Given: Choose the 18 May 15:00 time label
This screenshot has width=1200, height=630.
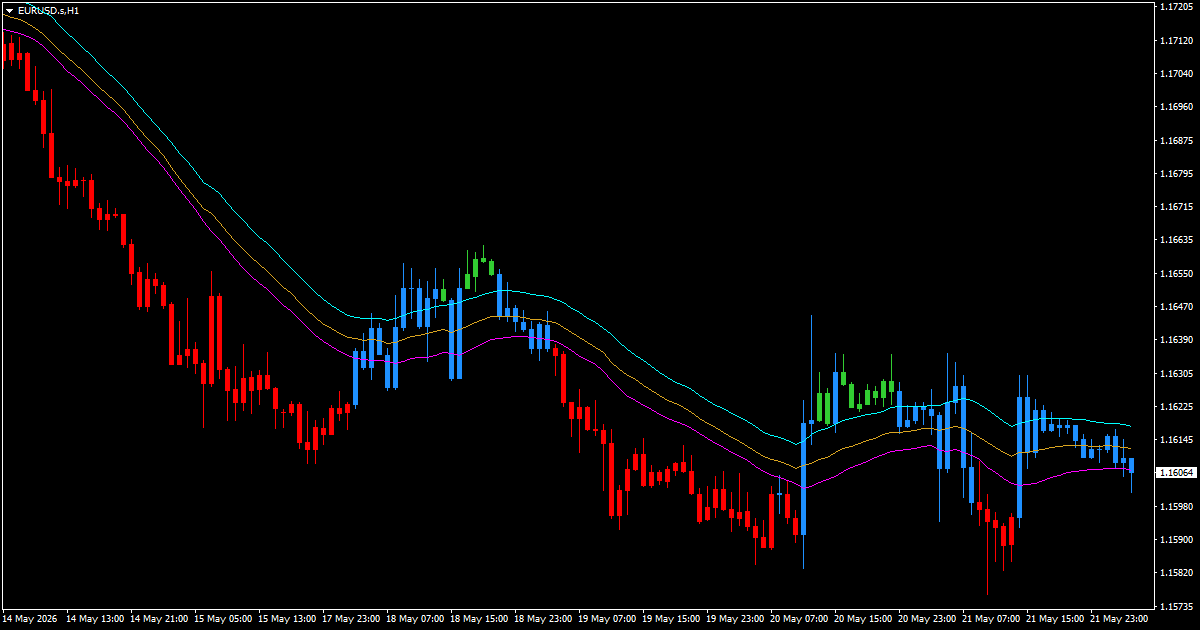Looking at the screenshot, I should coord(479,619).
